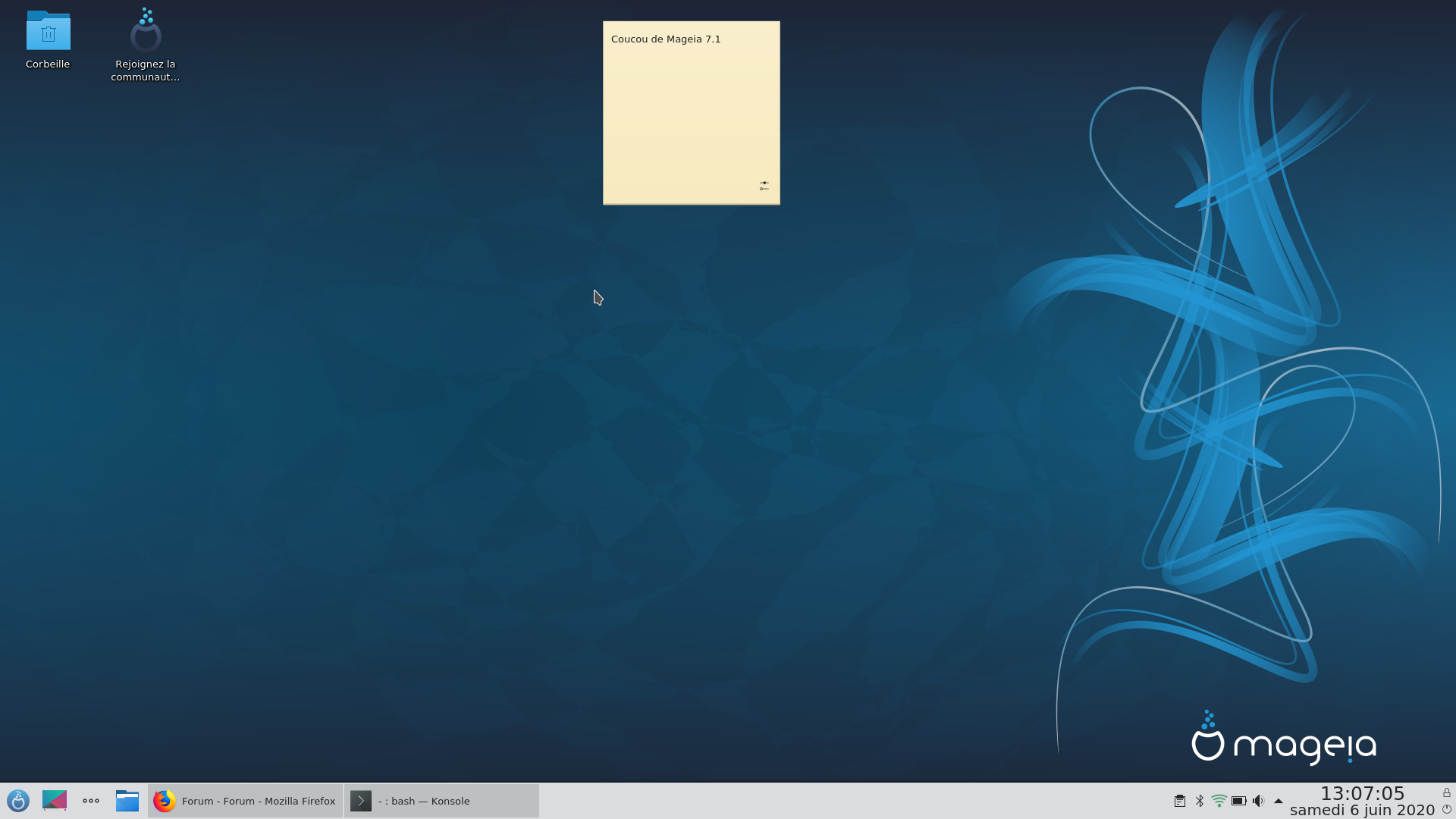The image size is (1456, 819).
Task: Open the clipboard tray icon
Action: click(1180, 801)
